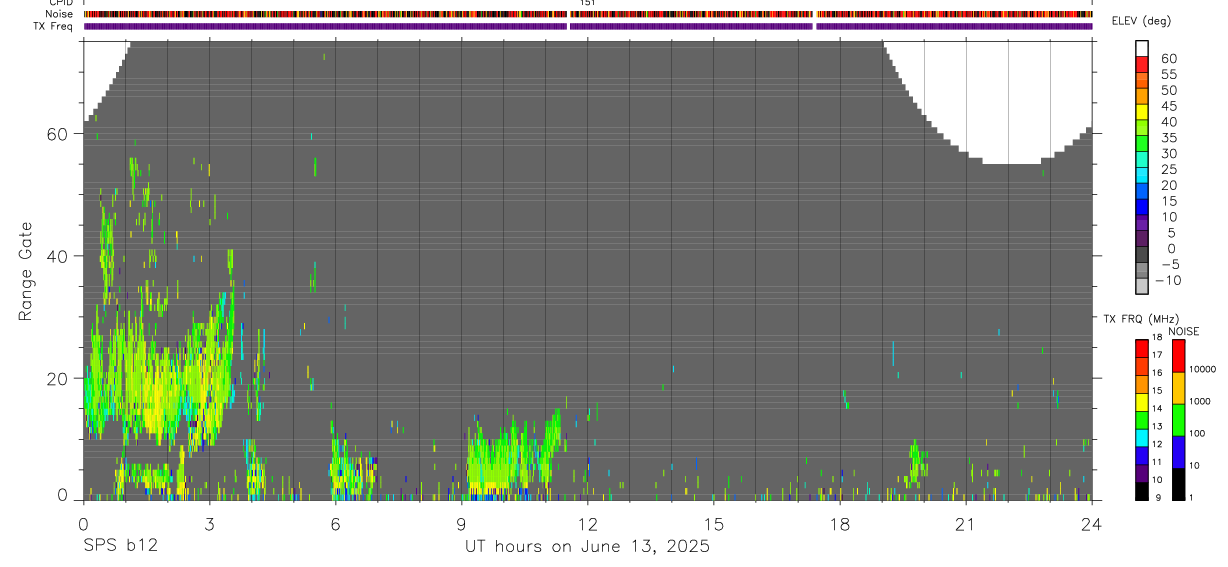Click the purple TX Freq strip above the plot
The width and height of the screenshot is (1228, 567).
pos(588,26)
